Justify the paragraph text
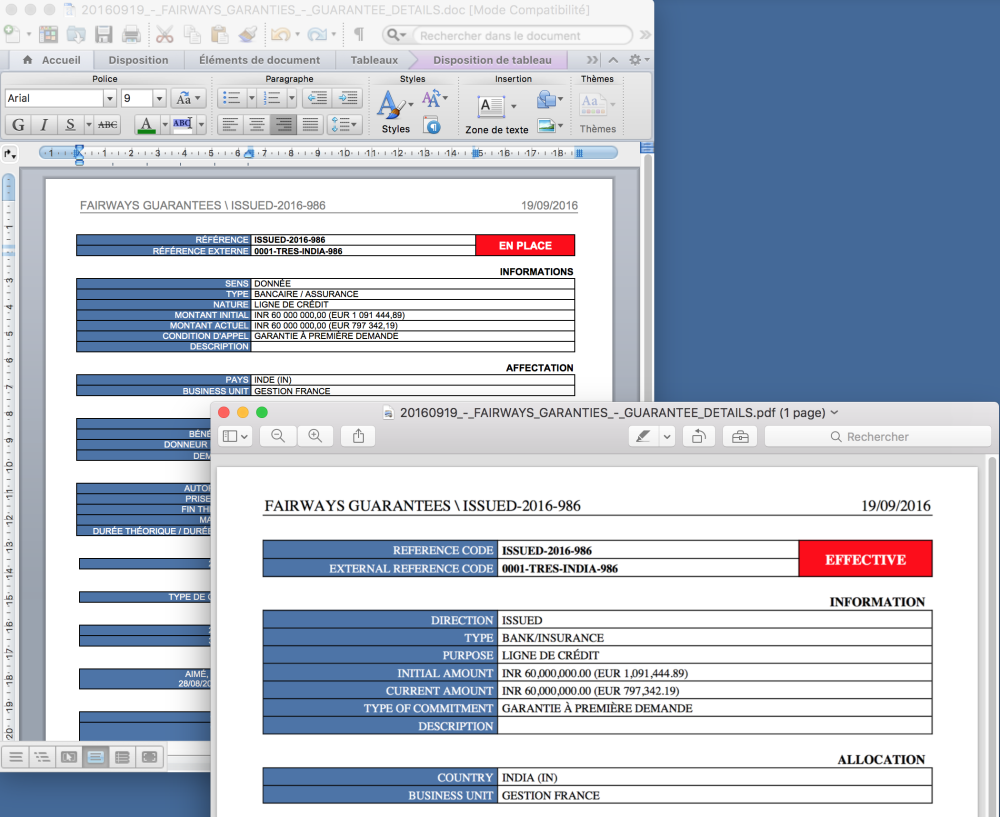The height and width of the screenshot is (817, 1000). point(310,124)
